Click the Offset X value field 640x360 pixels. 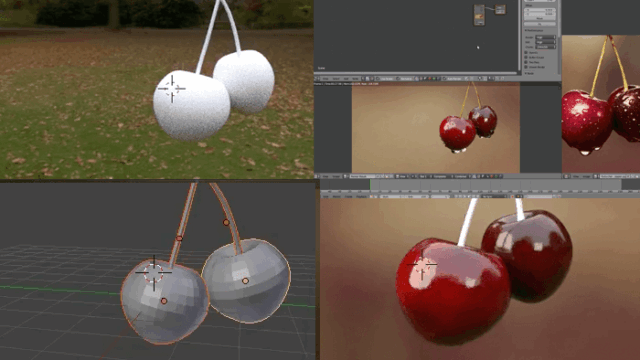point(540,10)
